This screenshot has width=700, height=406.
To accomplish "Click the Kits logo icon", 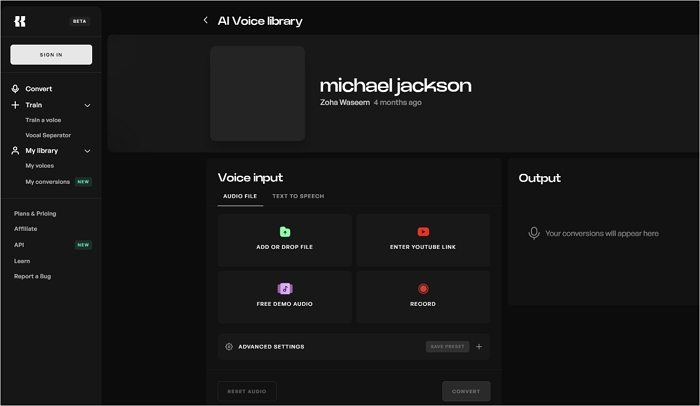I will tap(20, 21).
